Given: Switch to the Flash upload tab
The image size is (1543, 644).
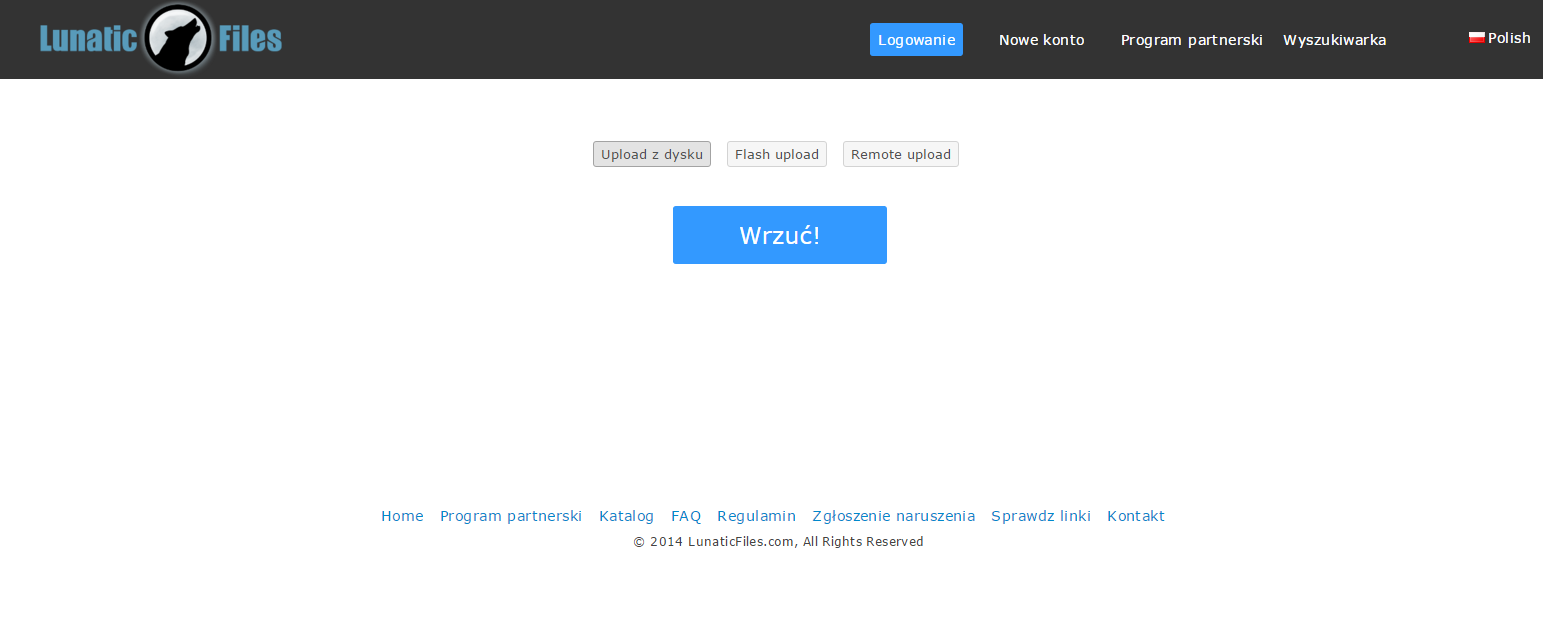Looking at the screenshot, I should coord(777,154).
